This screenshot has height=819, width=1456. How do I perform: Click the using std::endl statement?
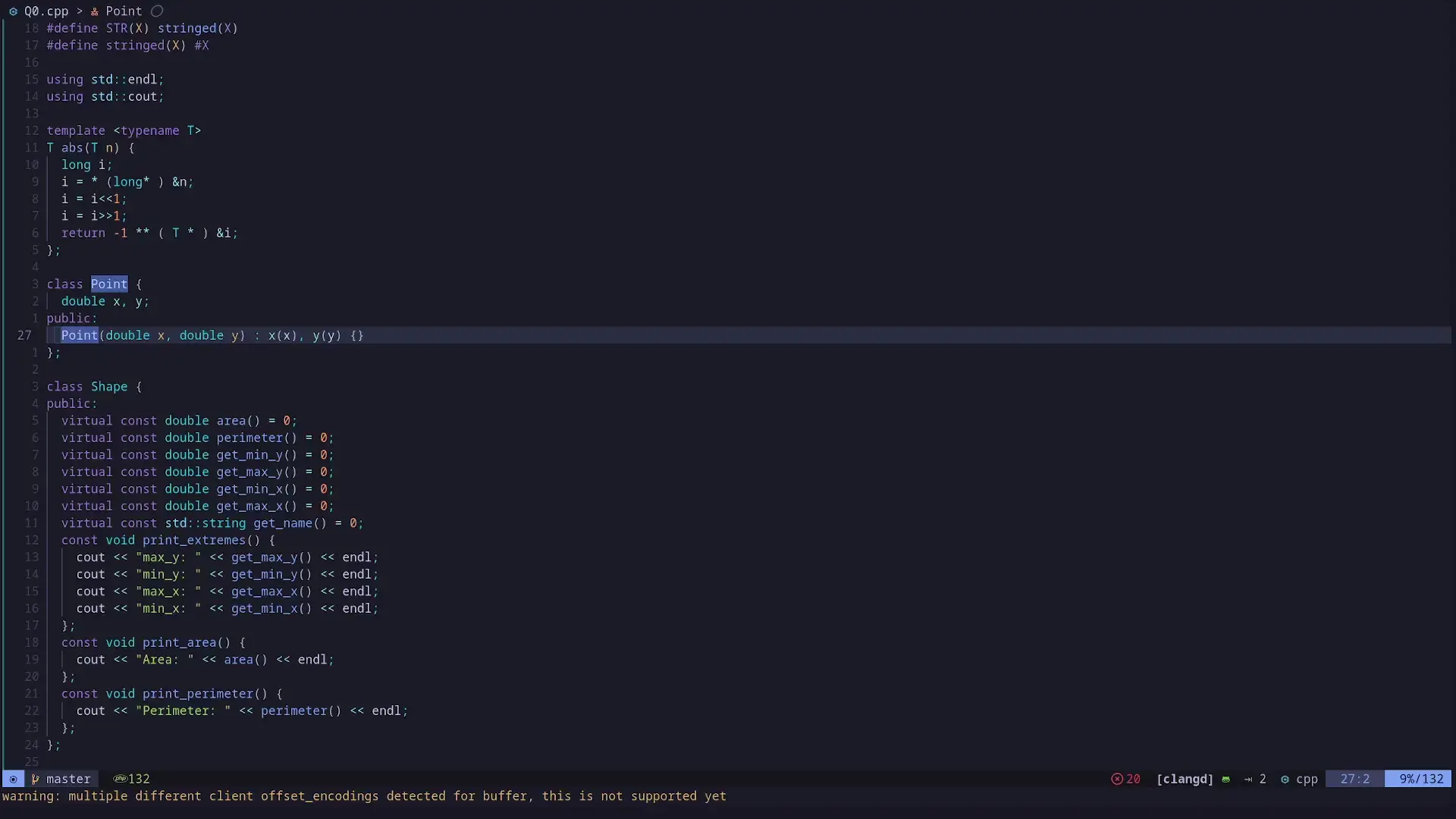(105, 80)
